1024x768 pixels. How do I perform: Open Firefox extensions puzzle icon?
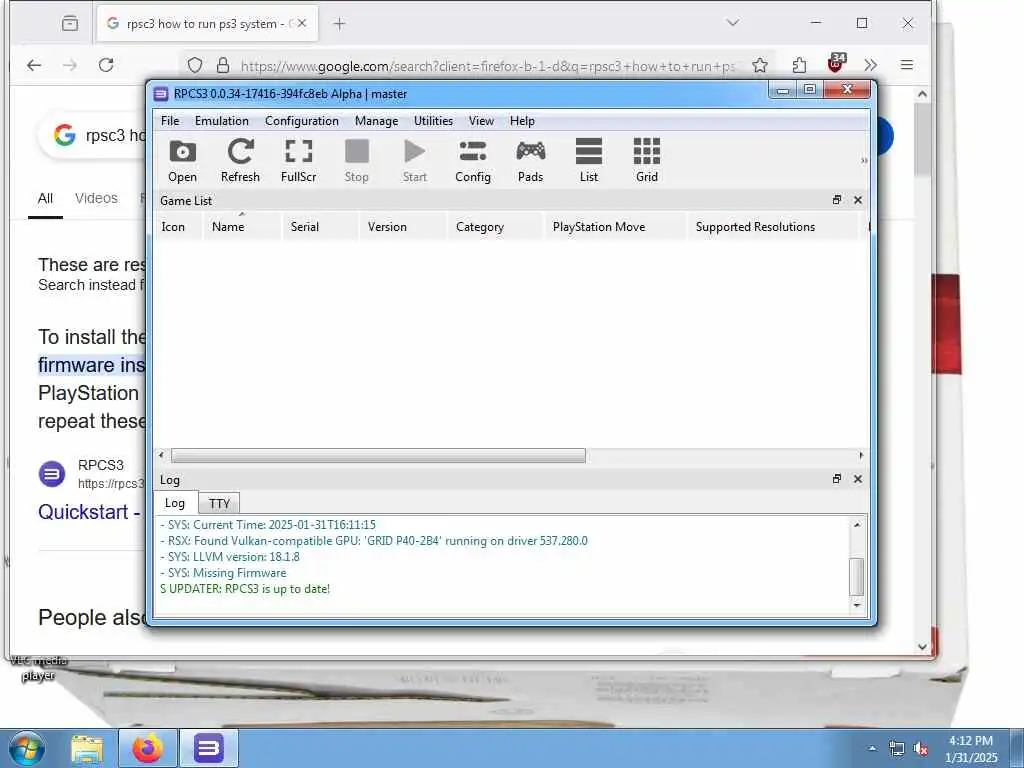[x=799, y=65]
